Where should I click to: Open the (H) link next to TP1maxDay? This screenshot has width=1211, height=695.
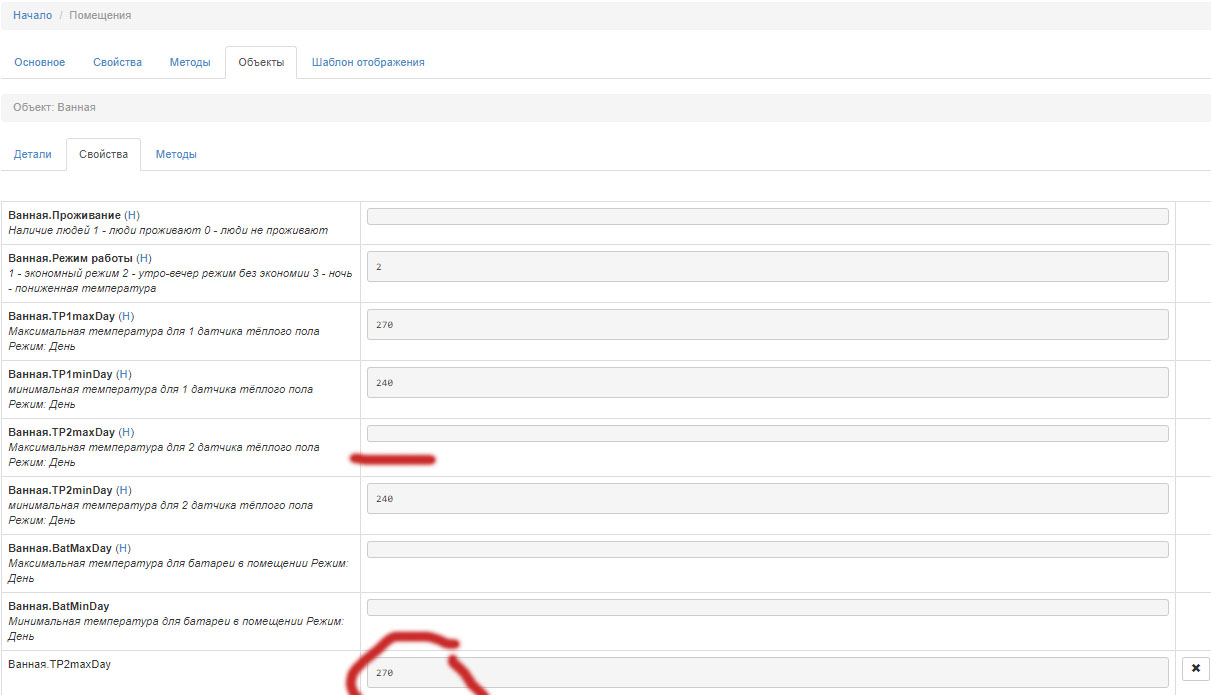coord(126,316)
